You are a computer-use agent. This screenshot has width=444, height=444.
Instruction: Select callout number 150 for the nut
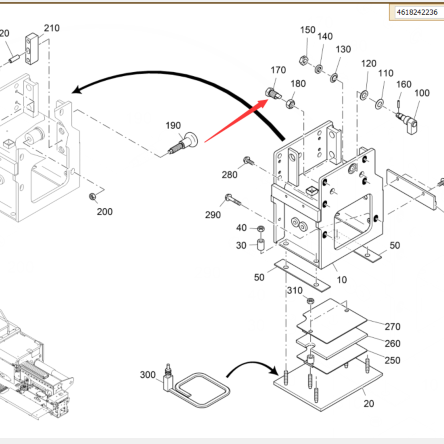[308, 30]
